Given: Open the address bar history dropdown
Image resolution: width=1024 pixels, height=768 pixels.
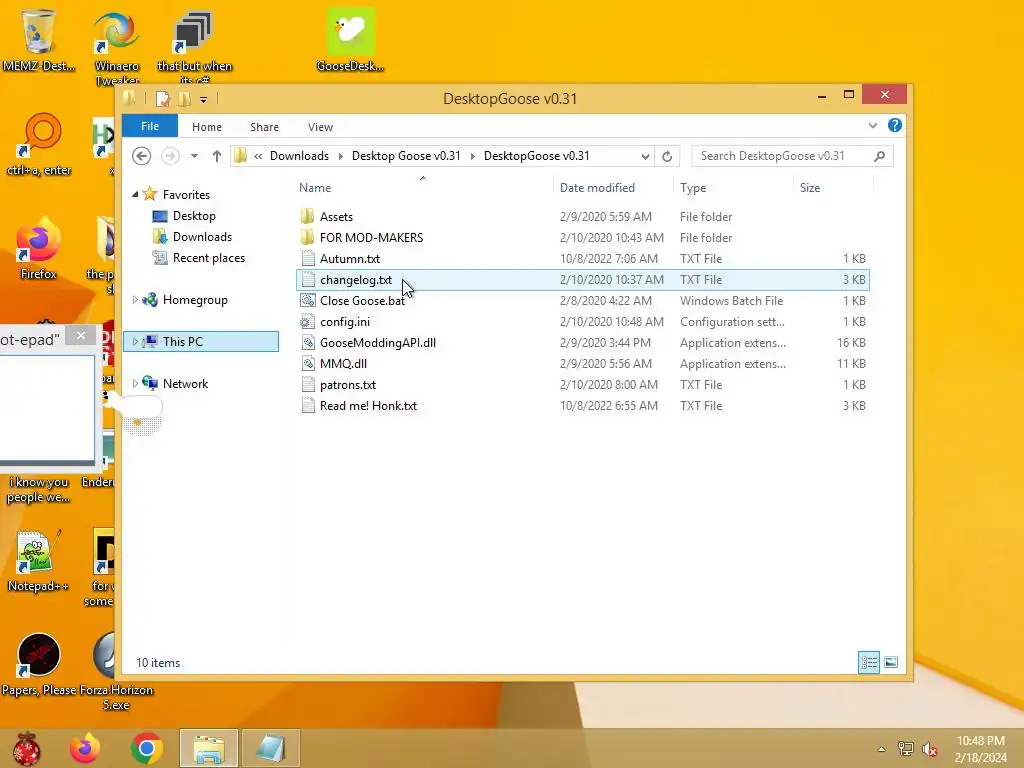Looking at the screenshot, I should tap(645, 156).
